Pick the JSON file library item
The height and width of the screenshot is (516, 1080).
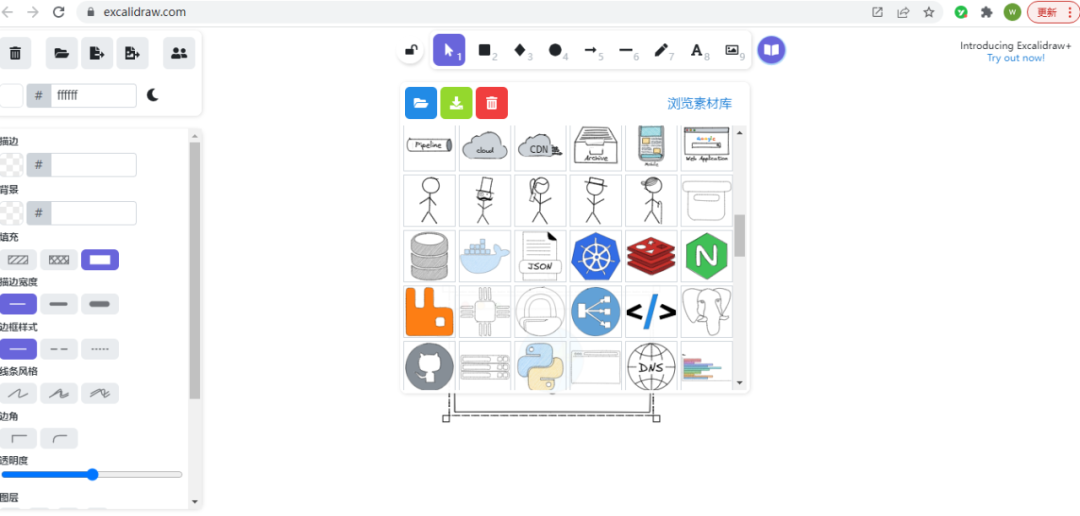[x=540, y=256]
